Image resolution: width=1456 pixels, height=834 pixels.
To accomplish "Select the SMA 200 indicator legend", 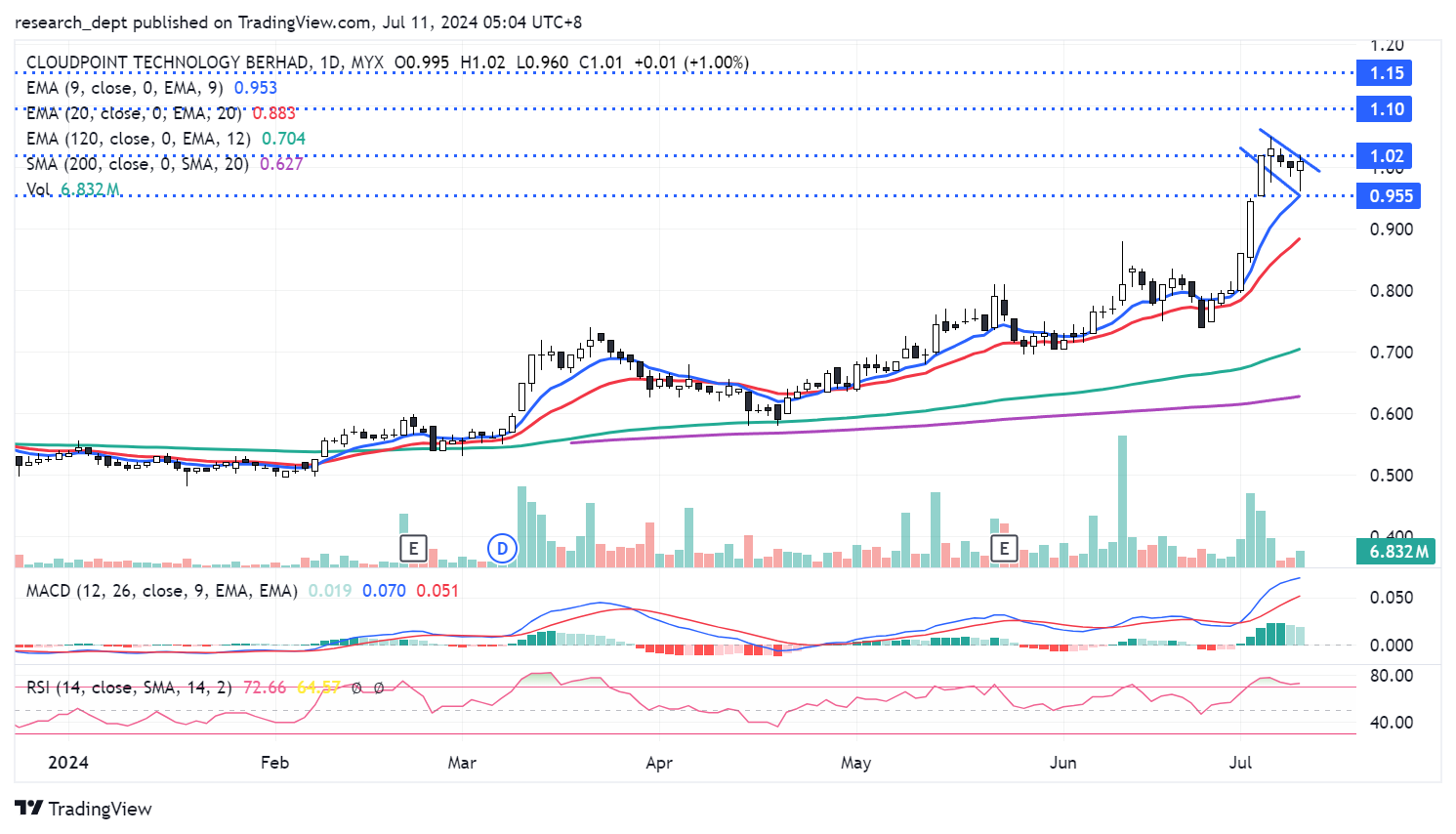I will click(137, 164).
